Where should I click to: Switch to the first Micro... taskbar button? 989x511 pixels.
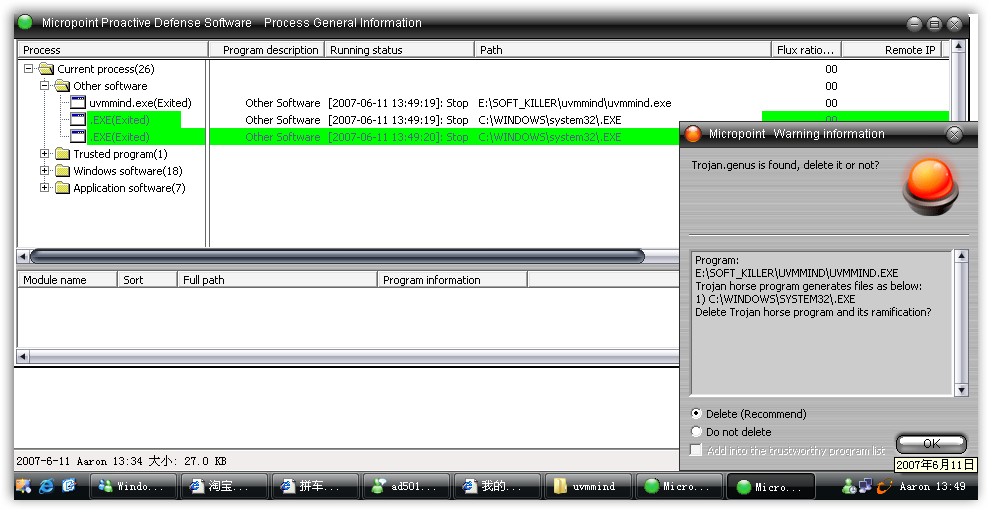click(x=678, y=486)
